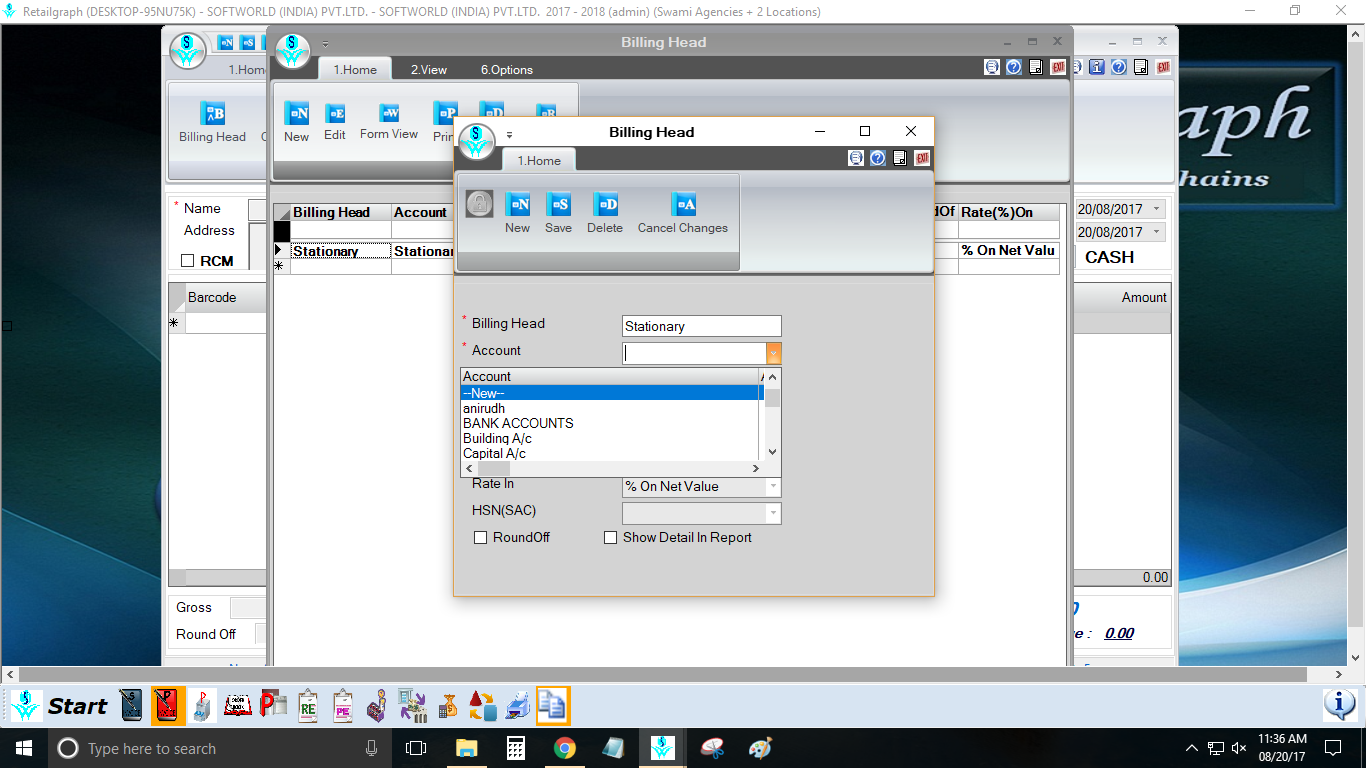
Task: Tick the RCM checkbox in back window
Action: coord(187,261)
